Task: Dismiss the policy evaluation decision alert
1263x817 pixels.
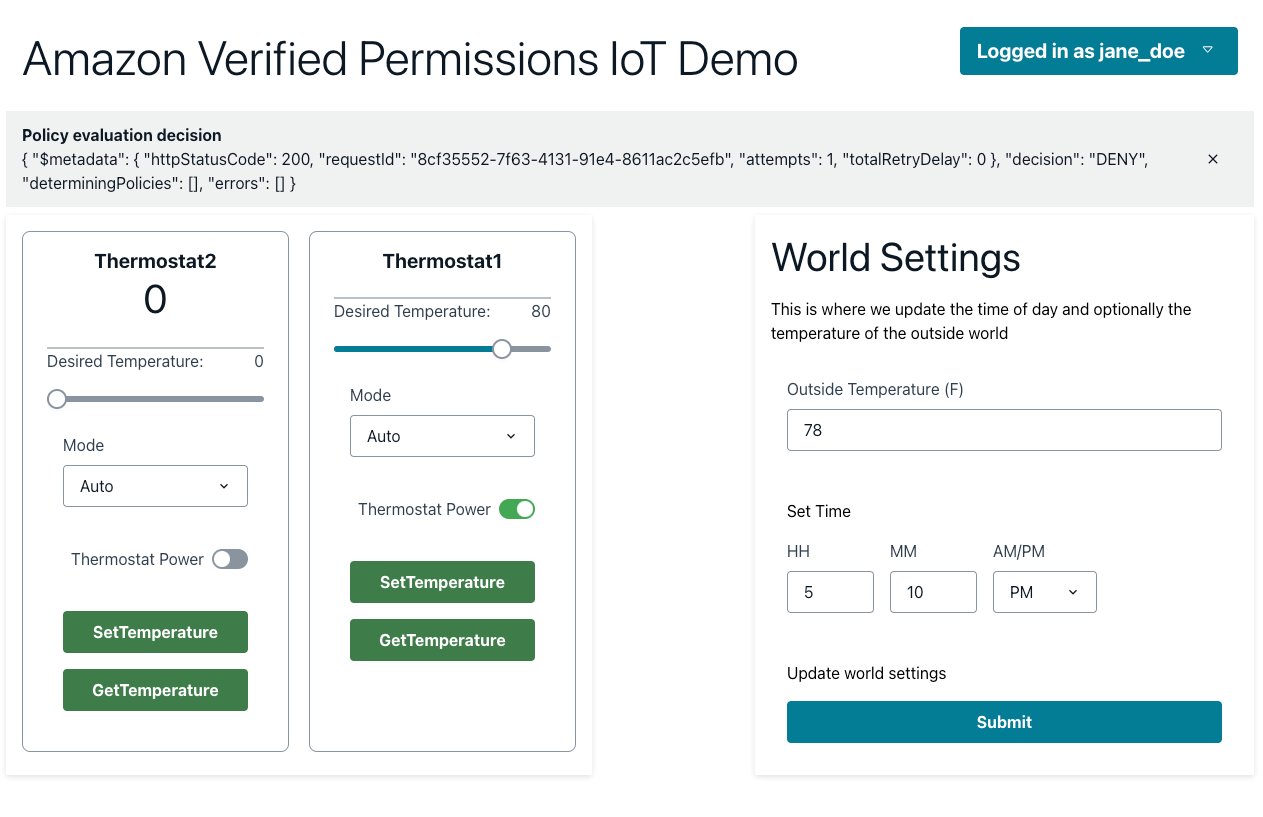Action: (x=1213, y=159)
